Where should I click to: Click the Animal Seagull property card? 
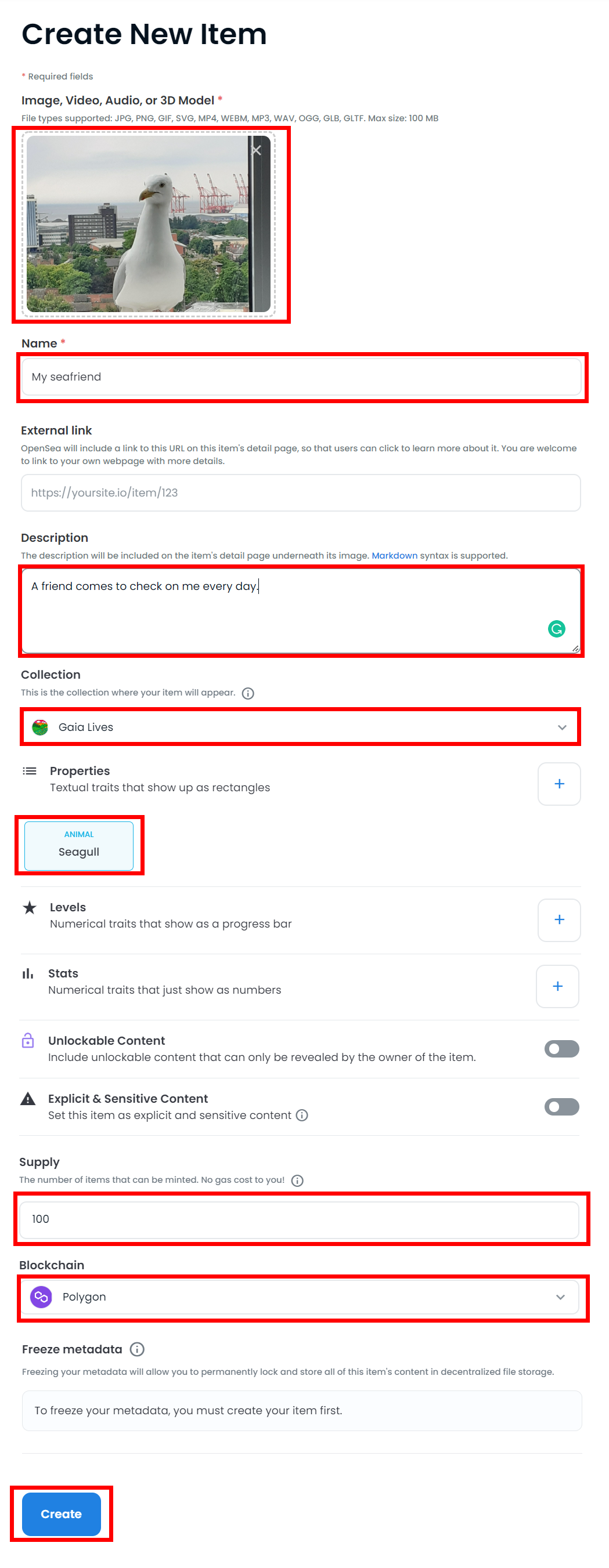click(x=78, y=845)
